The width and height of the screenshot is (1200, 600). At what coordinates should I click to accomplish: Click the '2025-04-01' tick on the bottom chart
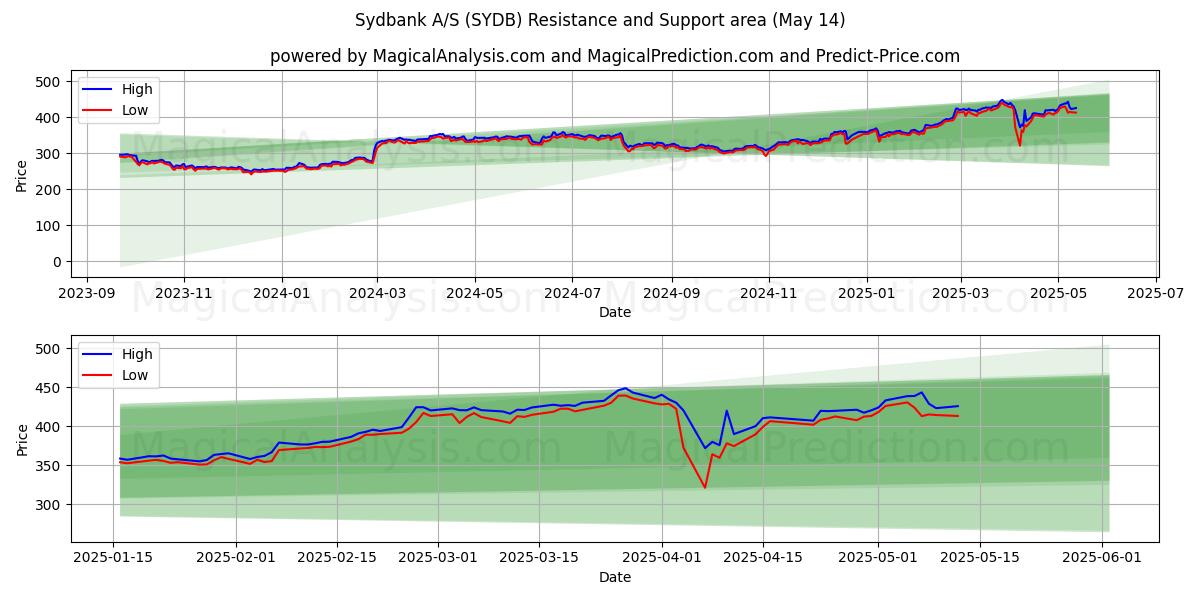(662, 557)
